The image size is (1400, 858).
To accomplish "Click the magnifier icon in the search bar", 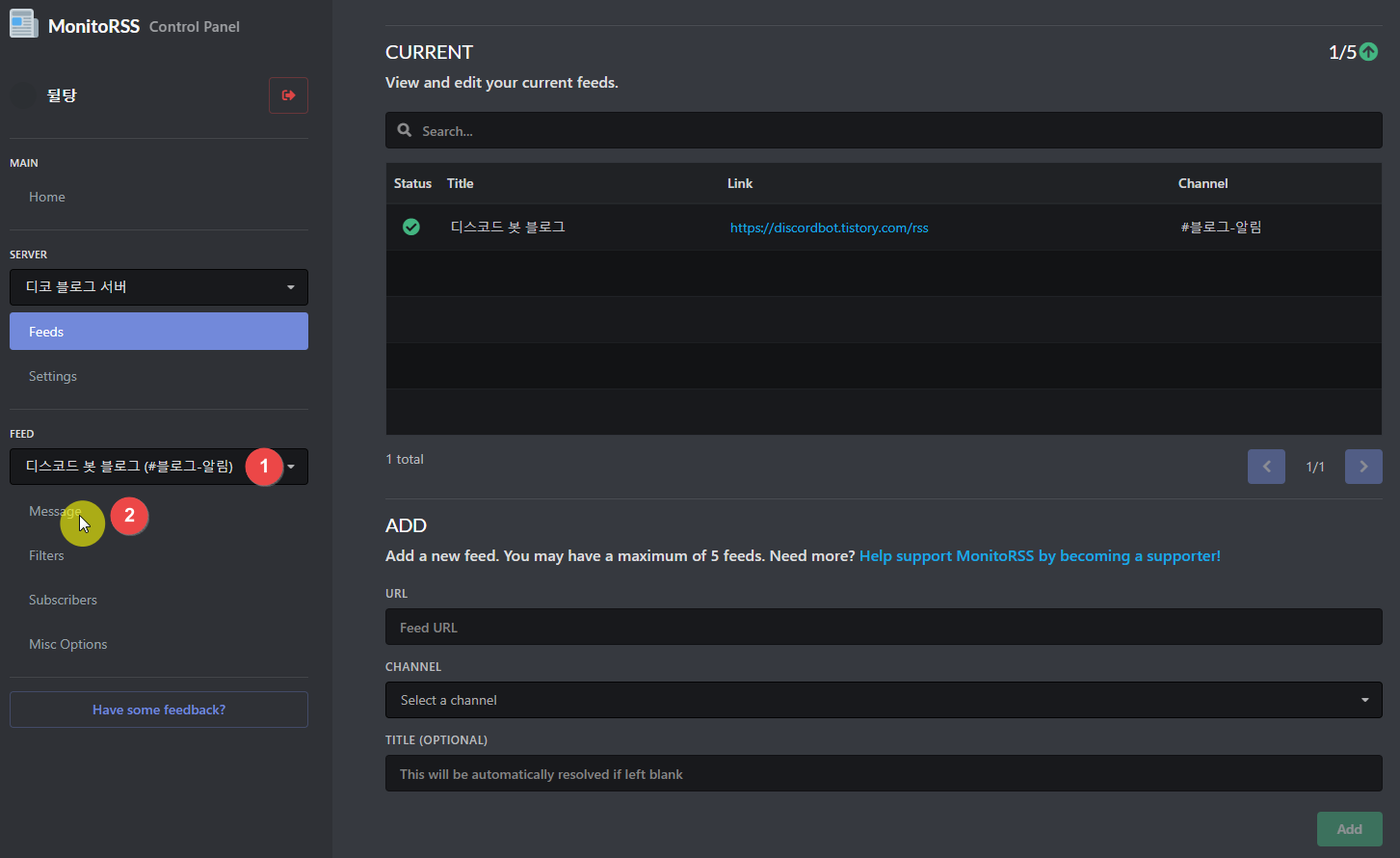I will (405, 130).
